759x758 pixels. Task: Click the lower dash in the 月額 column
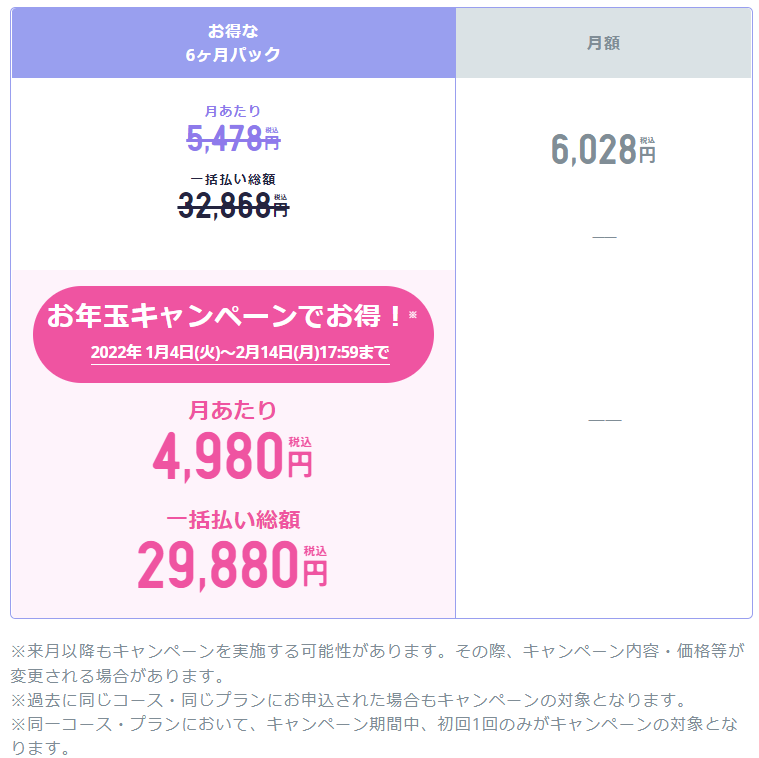[605, 420]
